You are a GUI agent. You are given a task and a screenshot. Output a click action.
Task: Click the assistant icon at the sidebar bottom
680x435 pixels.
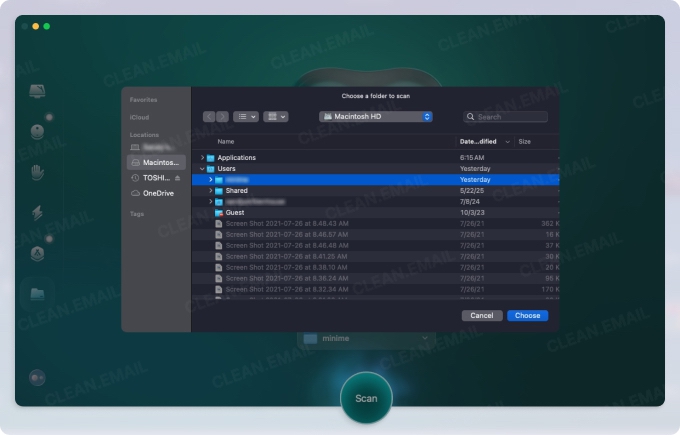click(x=37, y=378)
